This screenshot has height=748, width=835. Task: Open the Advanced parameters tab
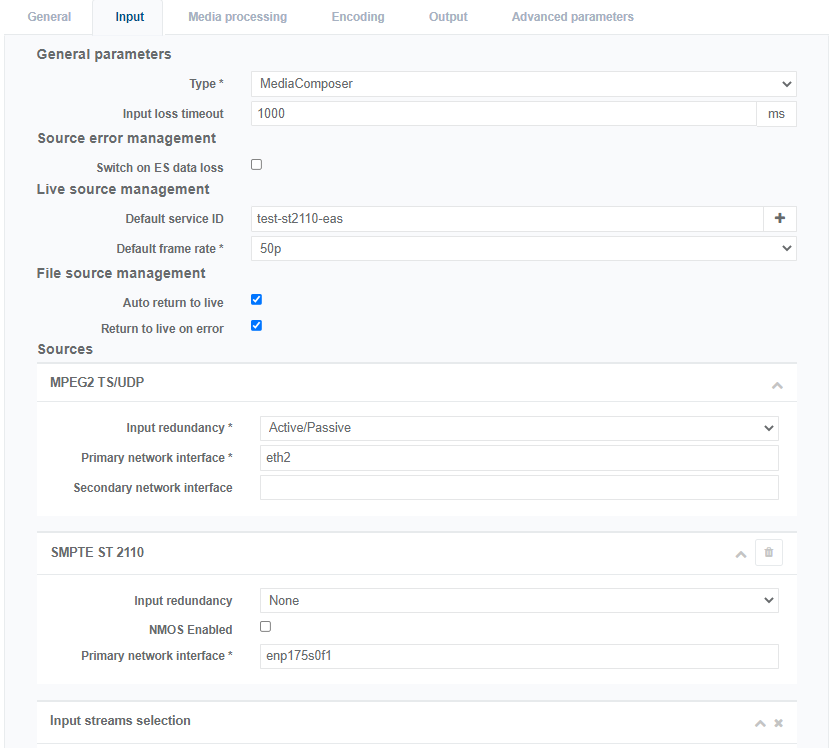tap(572, 17)
